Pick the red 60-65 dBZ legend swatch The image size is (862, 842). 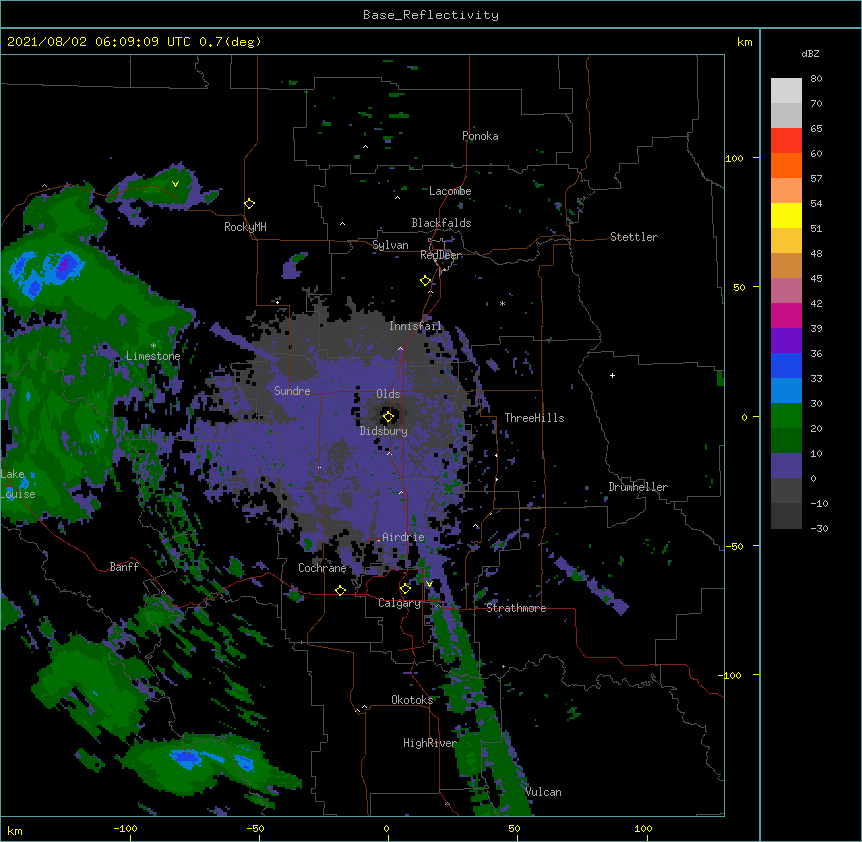(x=786, y=140)
